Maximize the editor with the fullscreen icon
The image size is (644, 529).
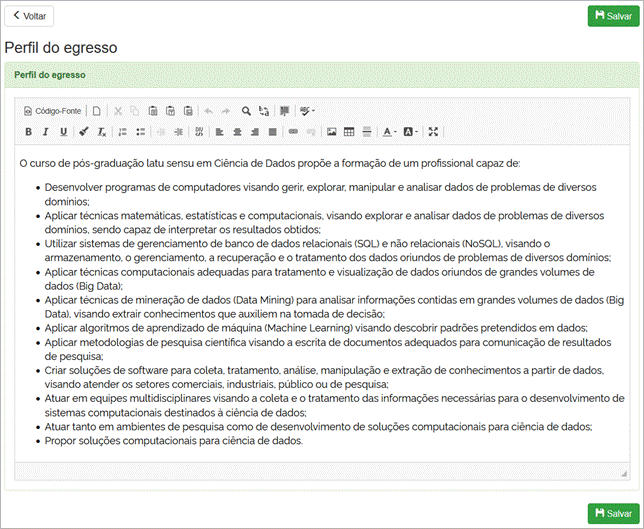point(433,132)
